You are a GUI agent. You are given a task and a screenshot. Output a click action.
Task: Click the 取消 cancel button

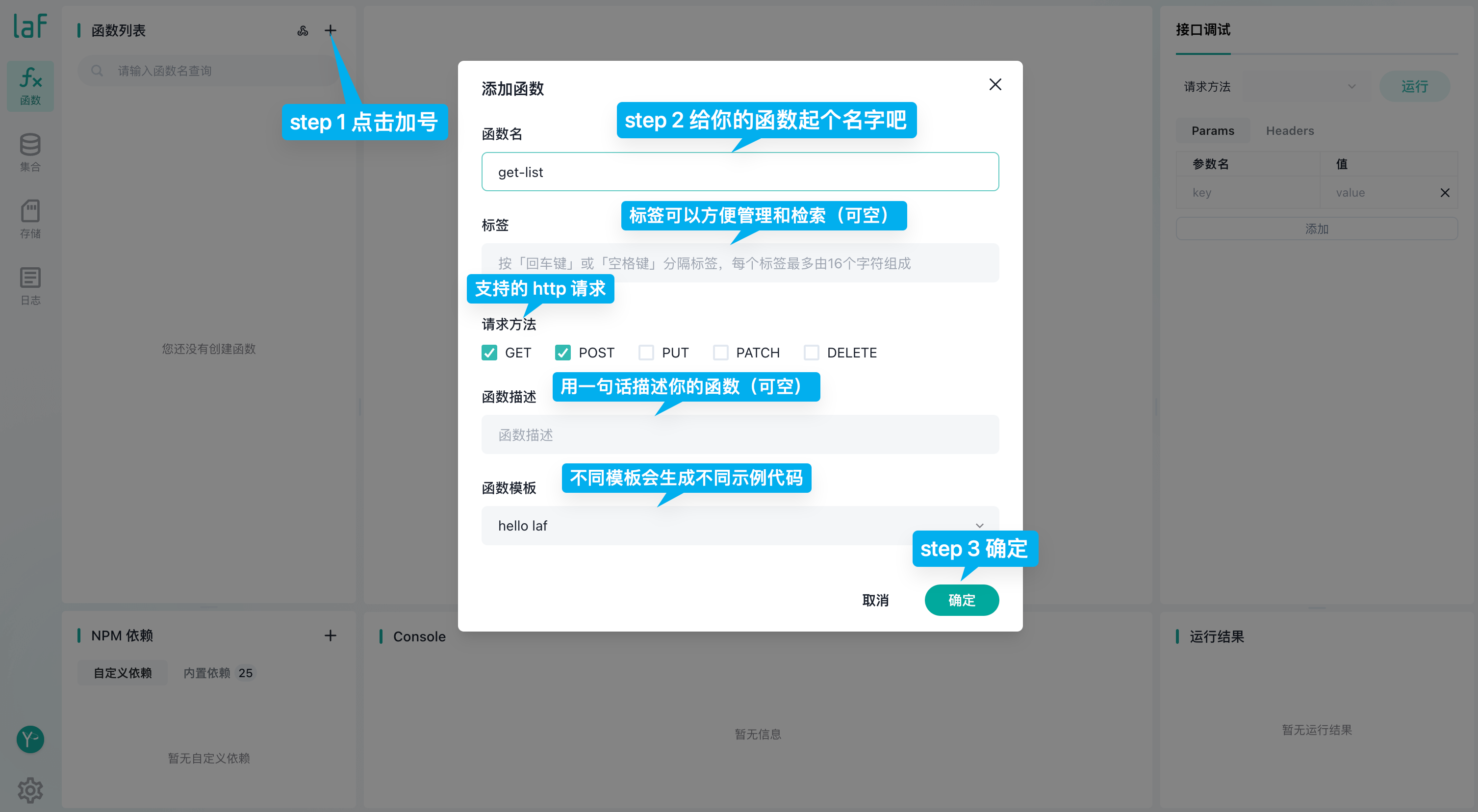coord(875,600)
